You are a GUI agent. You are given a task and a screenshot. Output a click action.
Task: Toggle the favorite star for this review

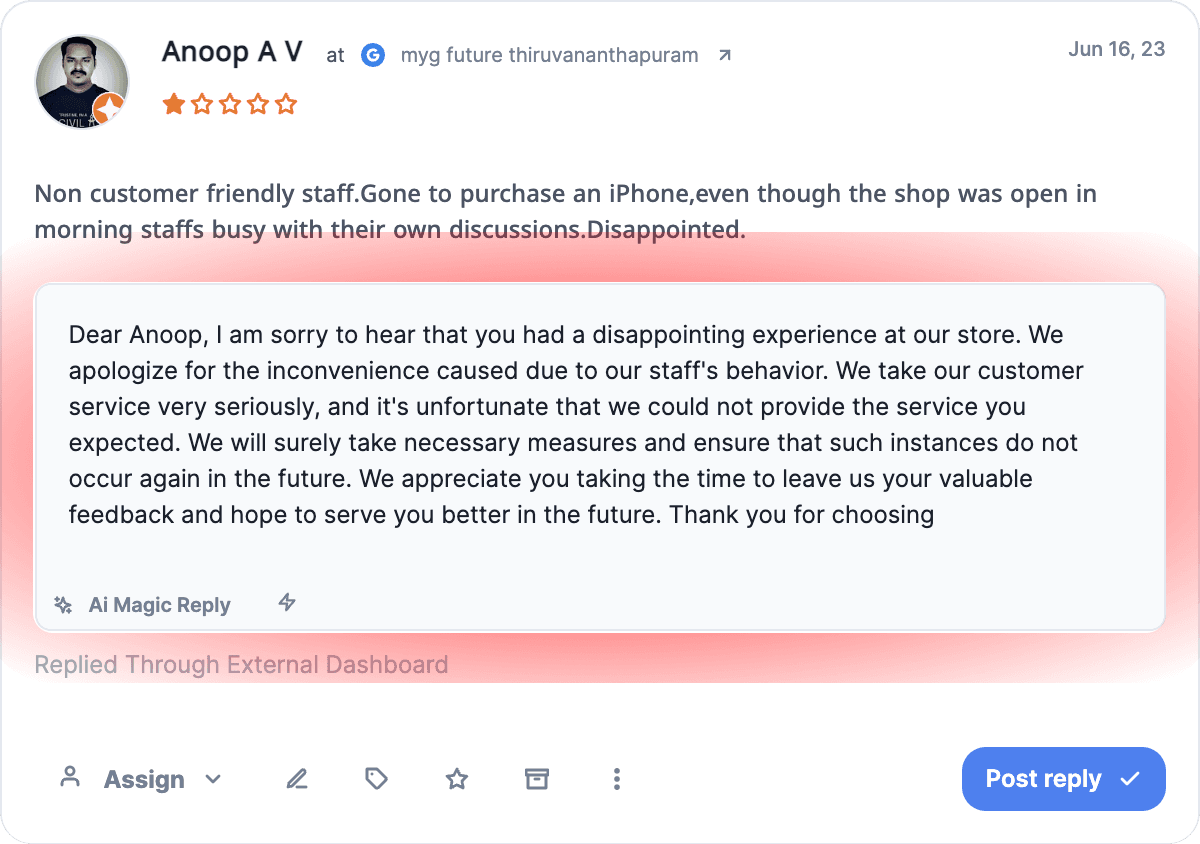(x=456, y=778)
